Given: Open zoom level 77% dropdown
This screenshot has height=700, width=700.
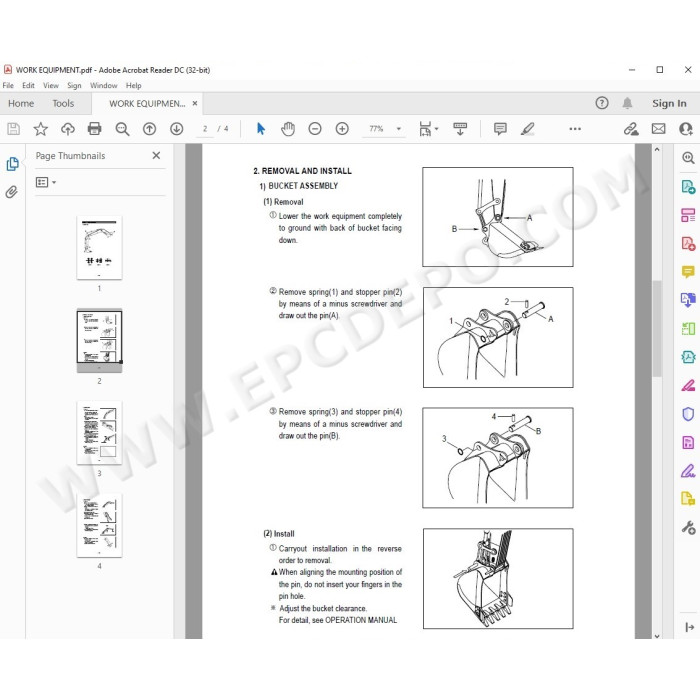Looking at the screenshot, I should (x=399, y=129).
